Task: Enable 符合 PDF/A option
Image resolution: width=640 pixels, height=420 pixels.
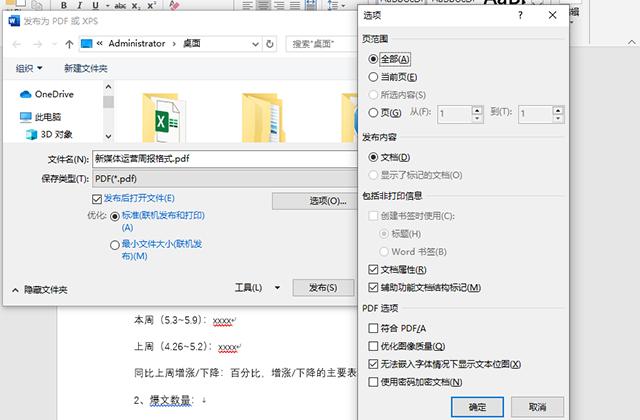Action: (x=373, y=328)
